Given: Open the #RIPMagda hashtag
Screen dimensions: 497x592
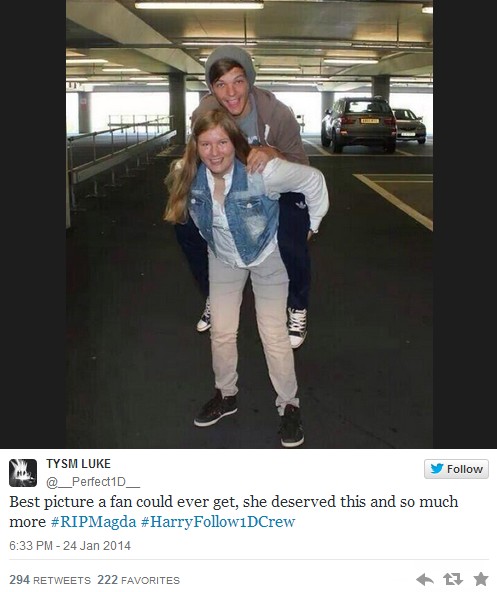Looking at the screenshot, I should click(93, 522).
